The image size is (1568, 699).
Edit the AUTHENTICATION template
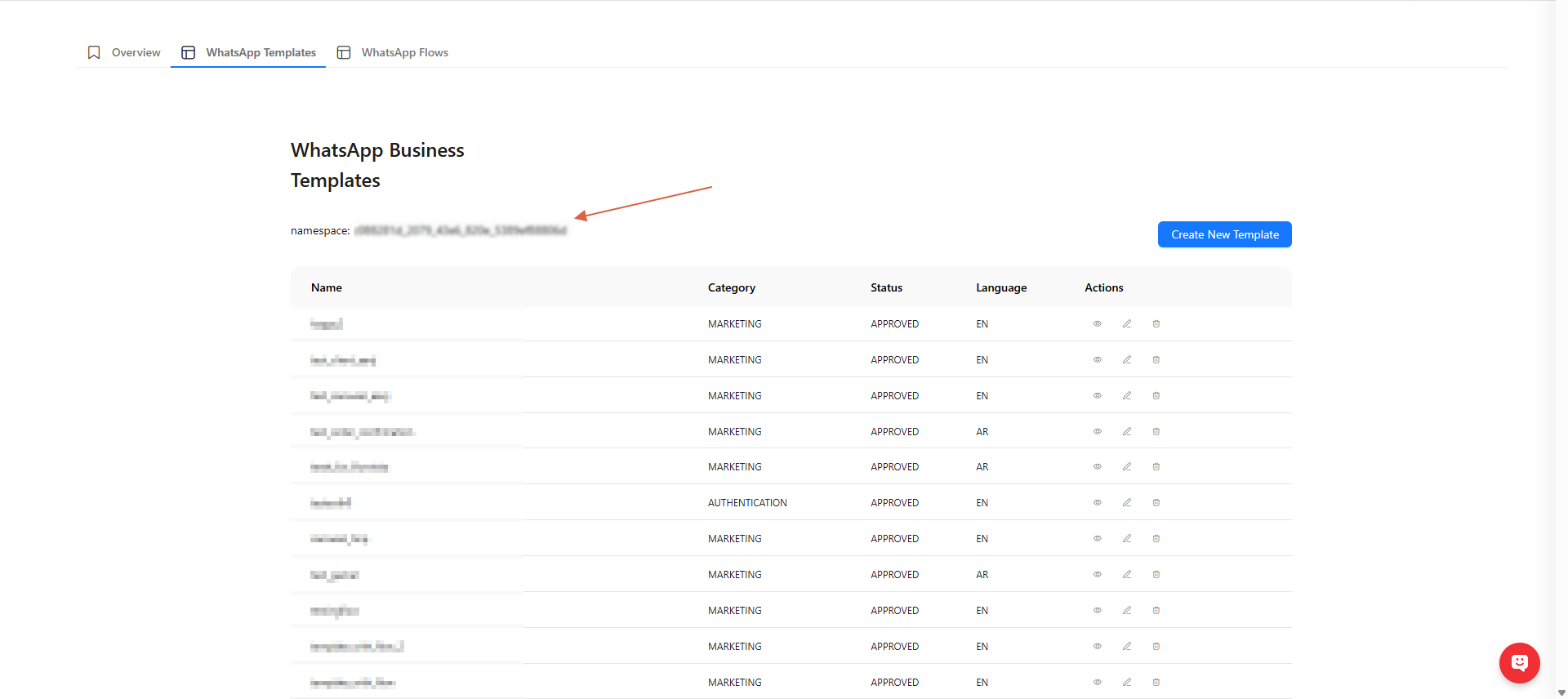1127,503
